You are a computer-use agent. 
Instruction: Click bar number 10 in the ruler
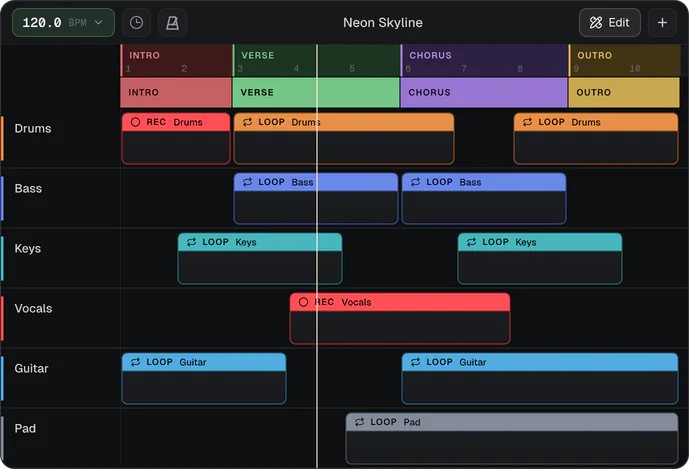(x=635, y=69)
